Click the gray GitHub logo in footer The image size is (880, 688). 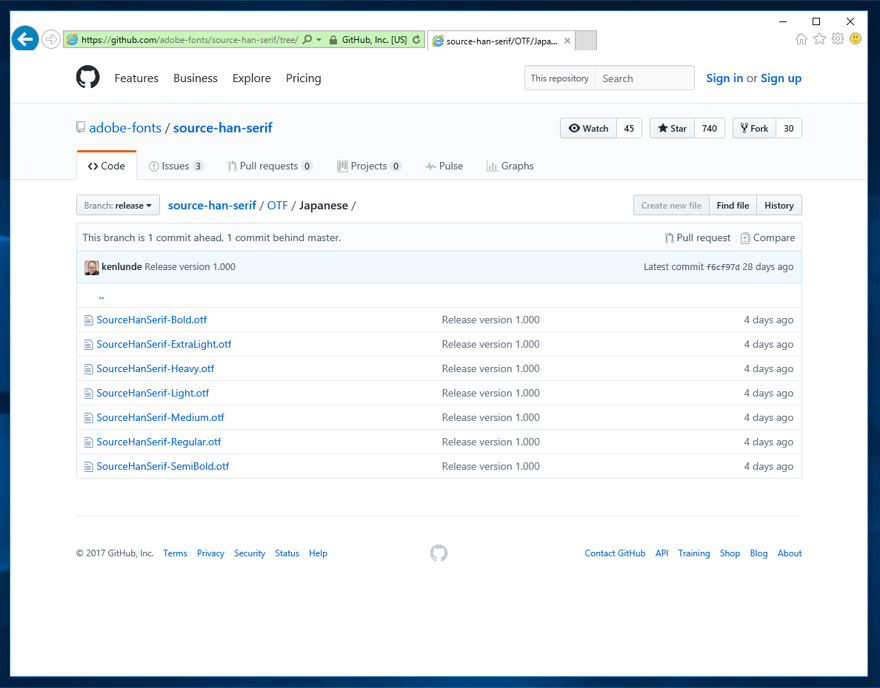(439, 553)
